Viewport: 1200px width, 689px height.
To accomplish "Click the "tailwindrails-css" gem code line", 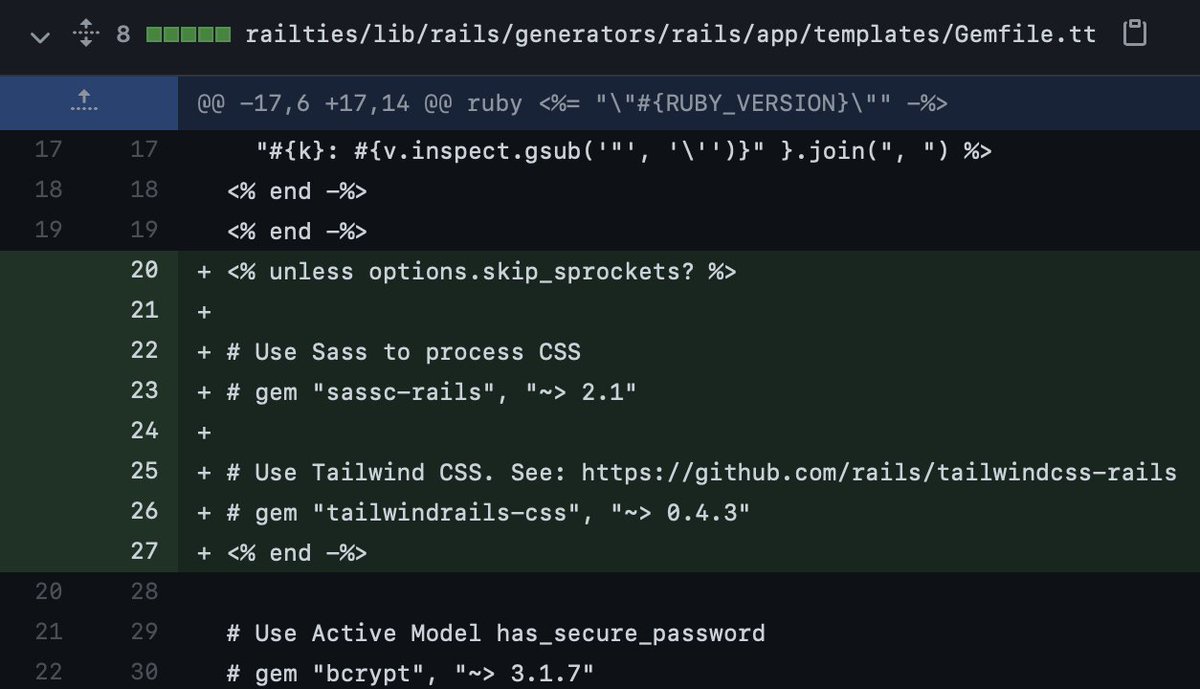I will tap(488, 511).
